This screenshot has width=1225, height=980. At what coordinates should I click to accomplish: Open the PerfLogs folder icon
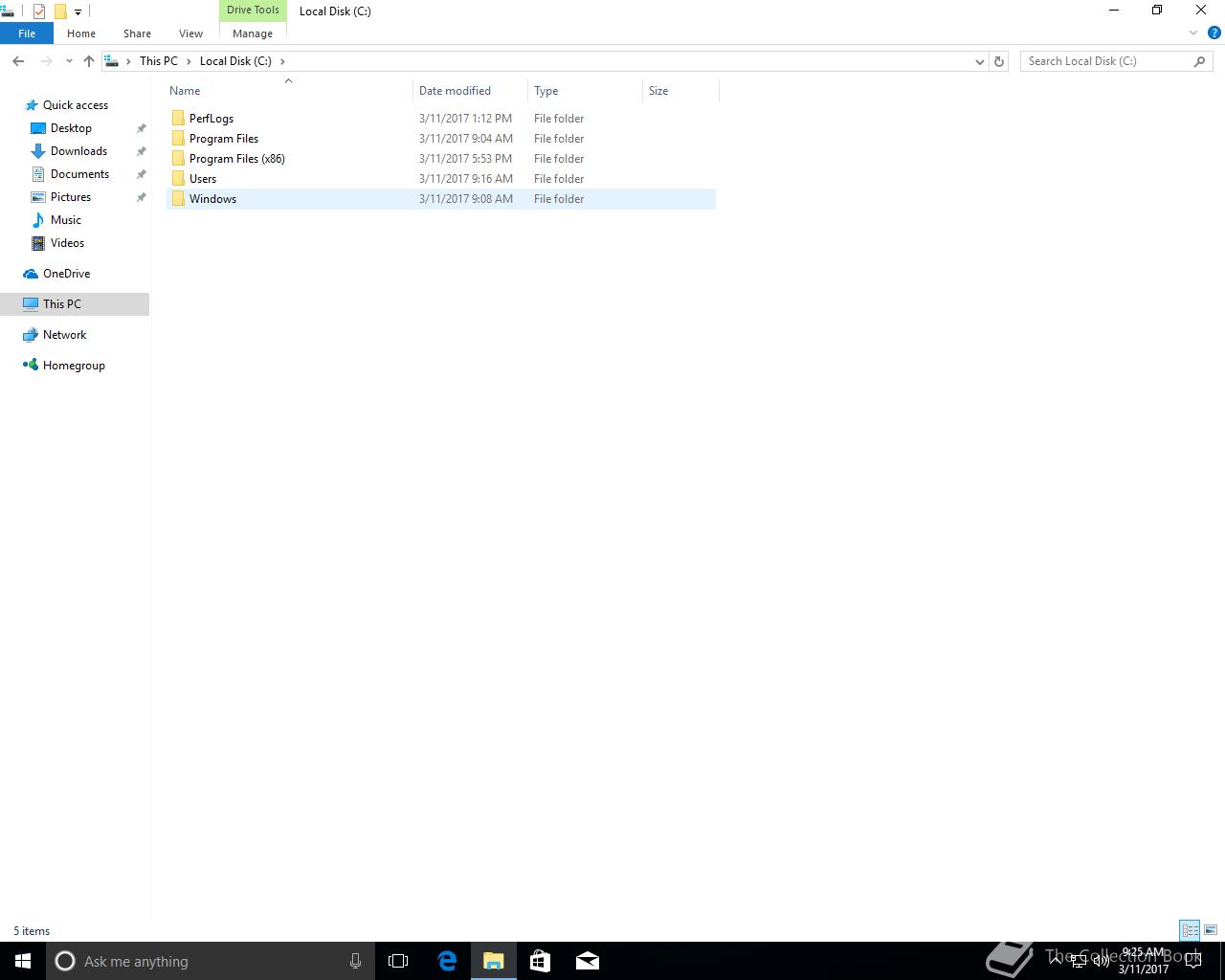click(178, 119)
